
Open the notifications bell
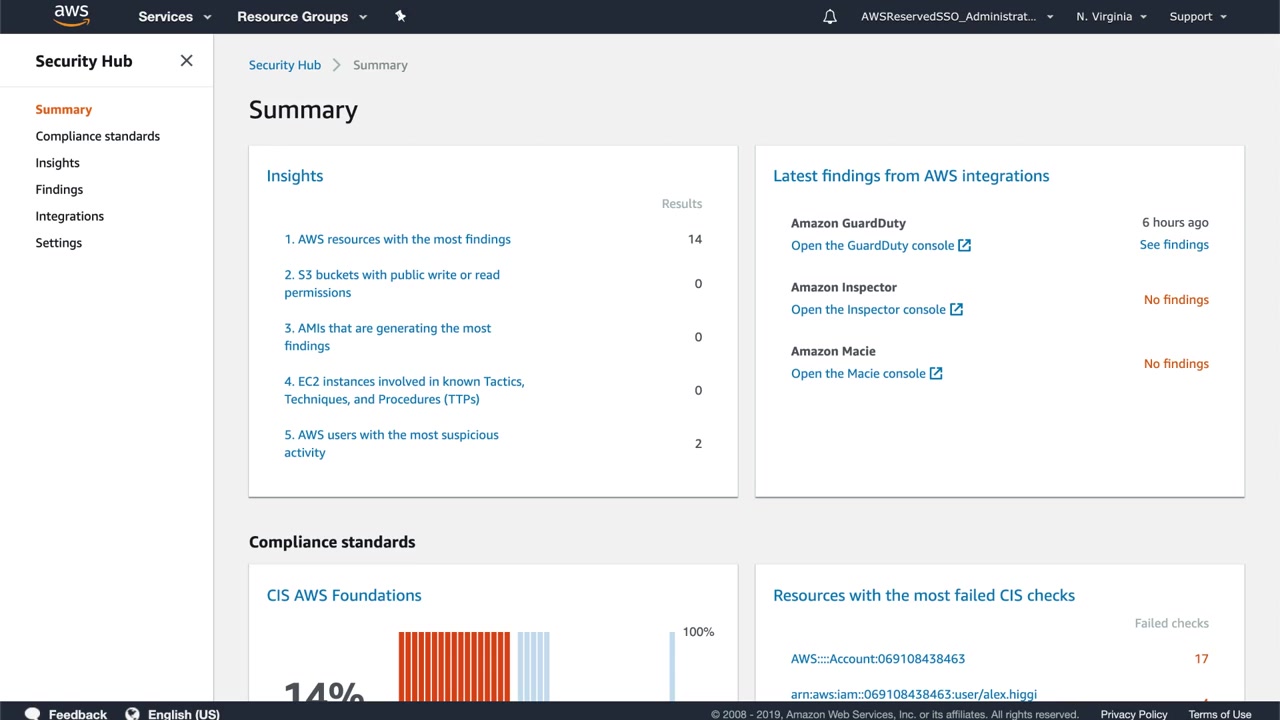tap(829, 17)
